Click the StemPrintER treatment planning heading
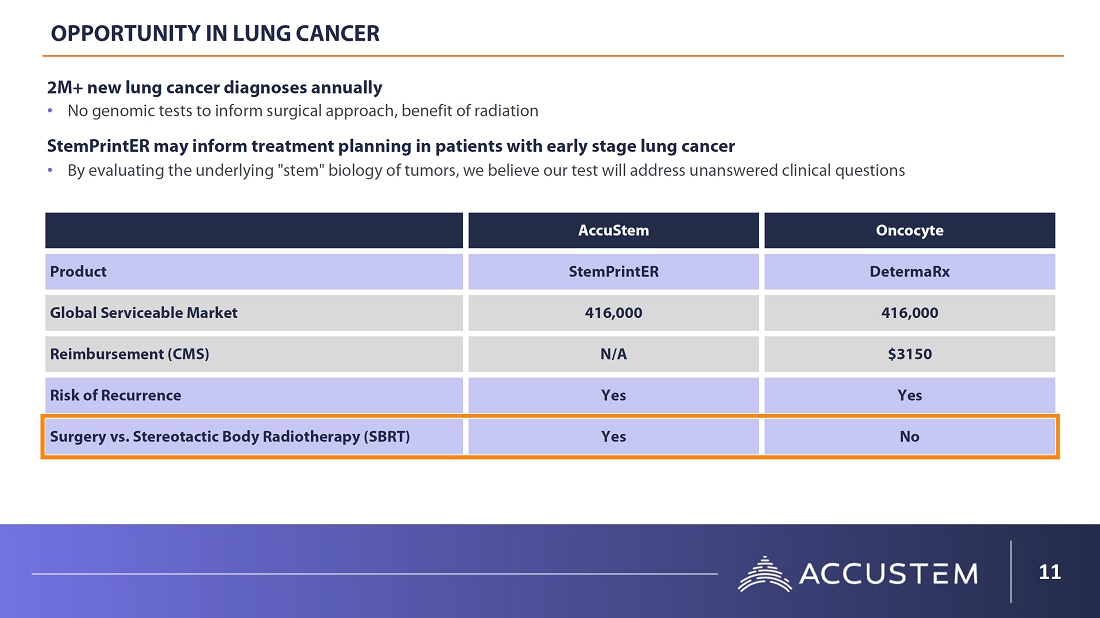The height and width of the screenshot is (618, 1100). [391, 146]
